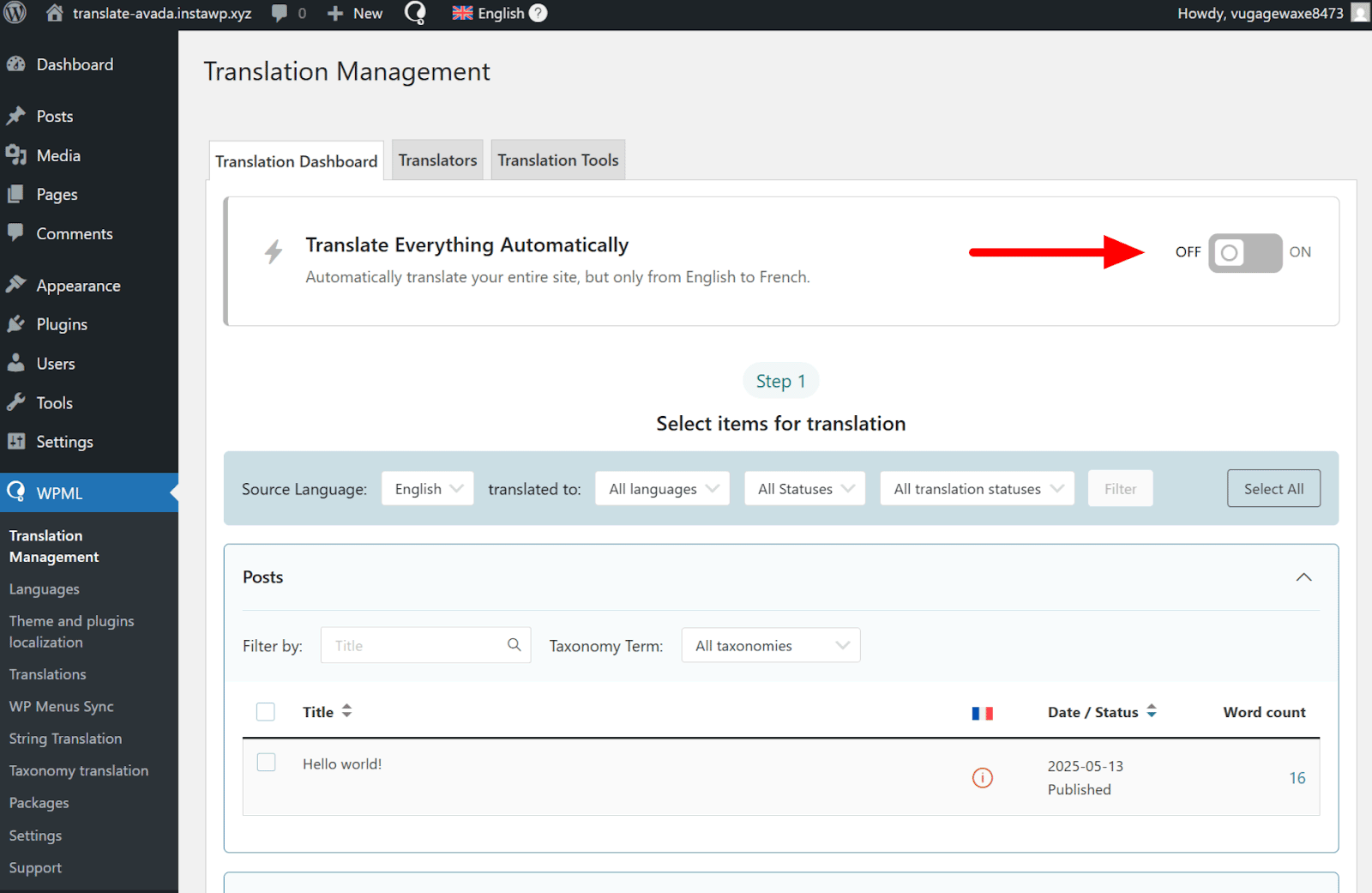Open Taxonomy translation submenu item
Screen dimensions: 1372x893
tap(79, 771)
